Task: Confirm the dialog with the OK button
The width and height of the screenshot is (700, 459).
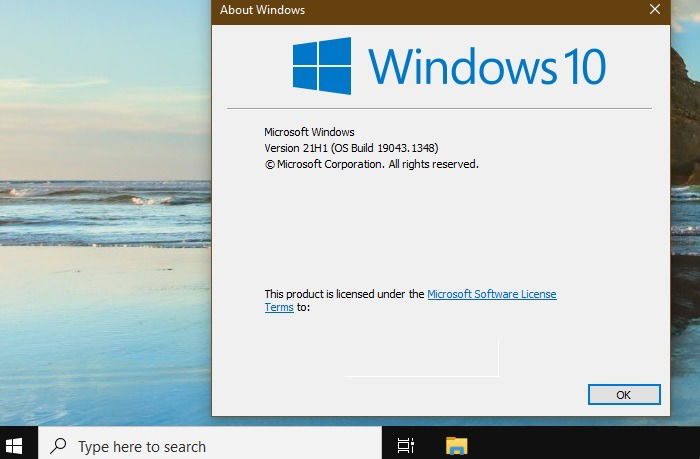Action: click(x=624, y=395)
